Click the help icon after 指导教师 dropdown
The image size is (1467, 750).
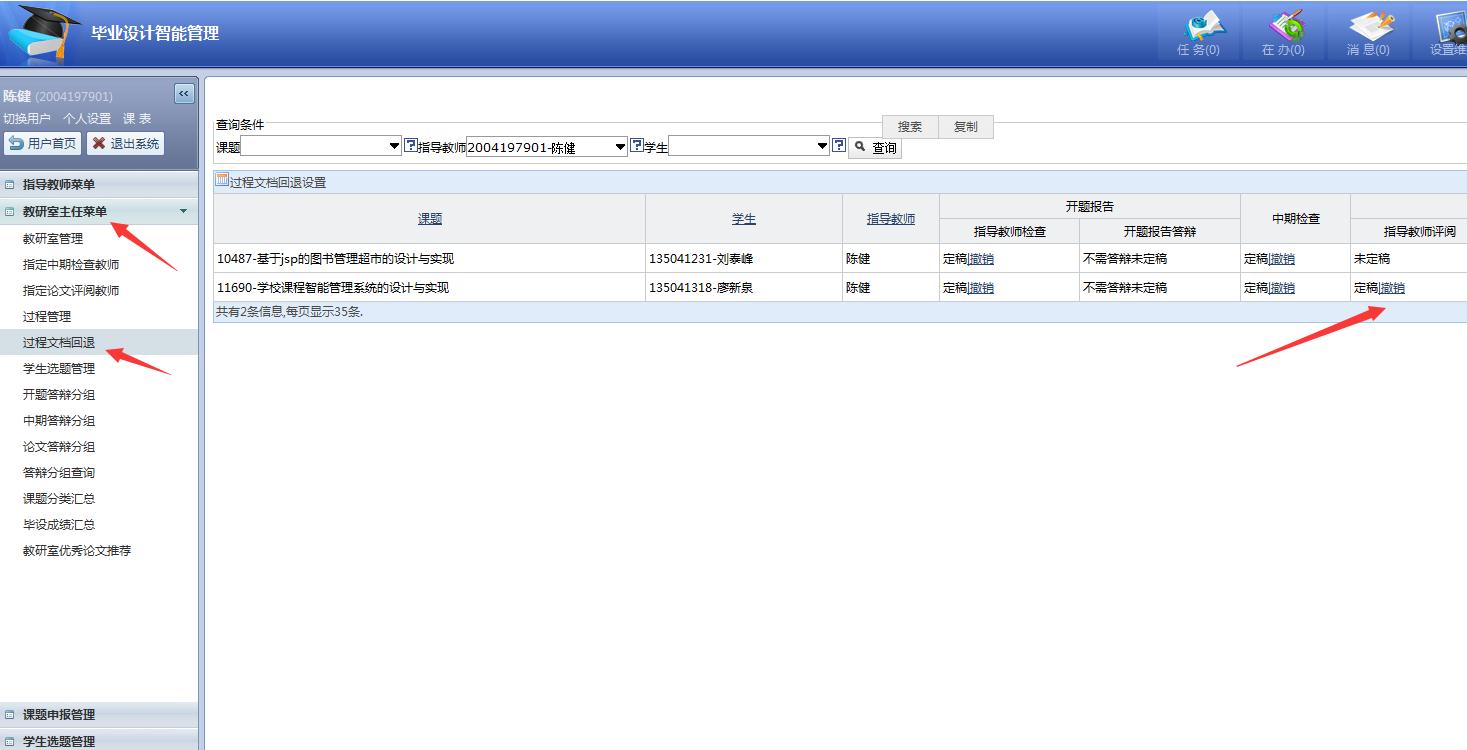(x=636, y=146)
